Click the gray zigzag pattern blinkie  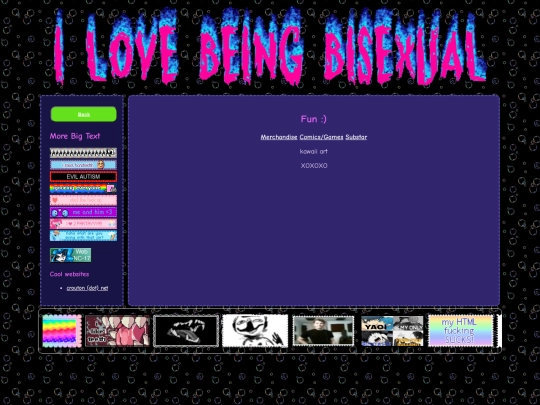click(83, 153)
